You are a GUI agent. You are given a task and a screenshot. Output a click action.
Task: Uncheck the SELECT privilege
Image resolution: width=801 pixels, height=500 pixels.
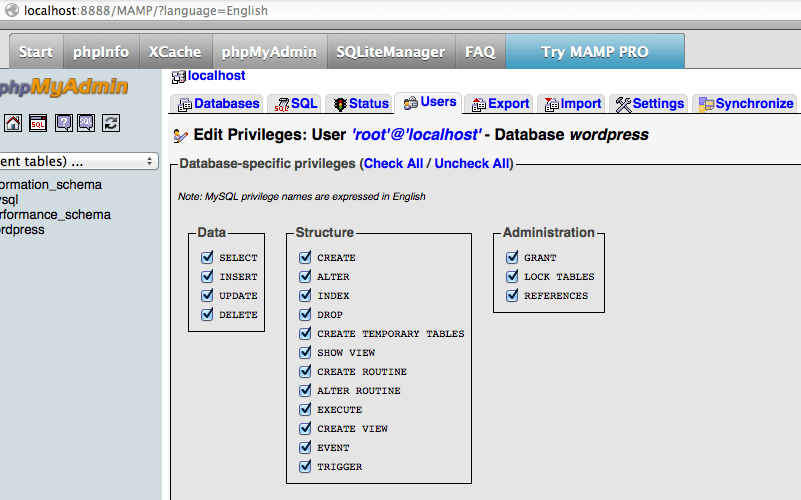tap(207, 257)
